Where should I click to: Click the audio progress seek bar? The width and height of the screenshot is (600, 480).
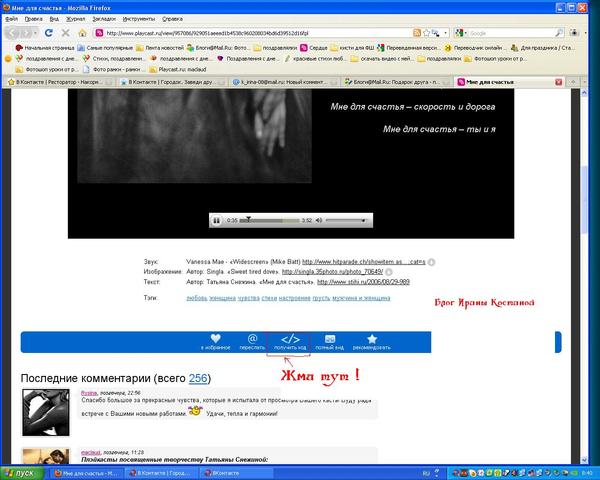click(269, 220)
